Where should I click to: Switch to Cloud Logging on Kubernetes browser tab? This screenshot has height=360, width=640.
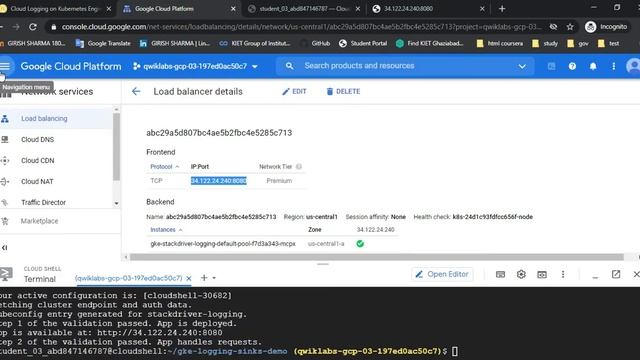[56, 9]
